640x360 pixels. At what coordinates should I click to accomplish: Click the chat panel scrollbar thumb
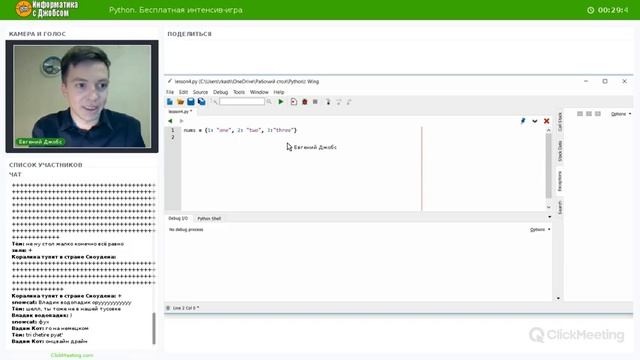pos(154,329)
